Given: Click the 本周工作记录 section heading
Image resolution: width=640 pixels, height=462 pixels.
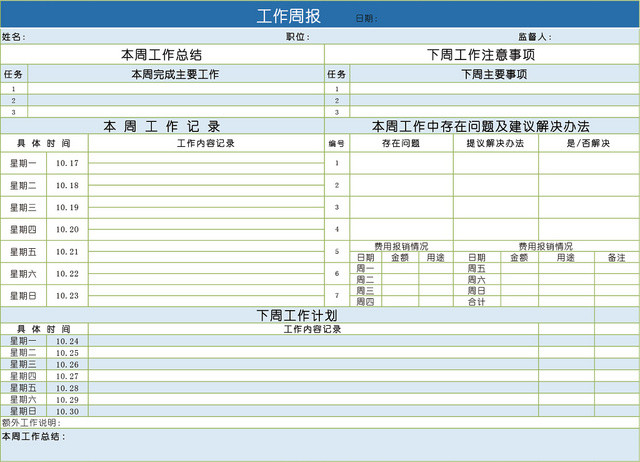Looking at the screenshot, I should coord(162,127).
